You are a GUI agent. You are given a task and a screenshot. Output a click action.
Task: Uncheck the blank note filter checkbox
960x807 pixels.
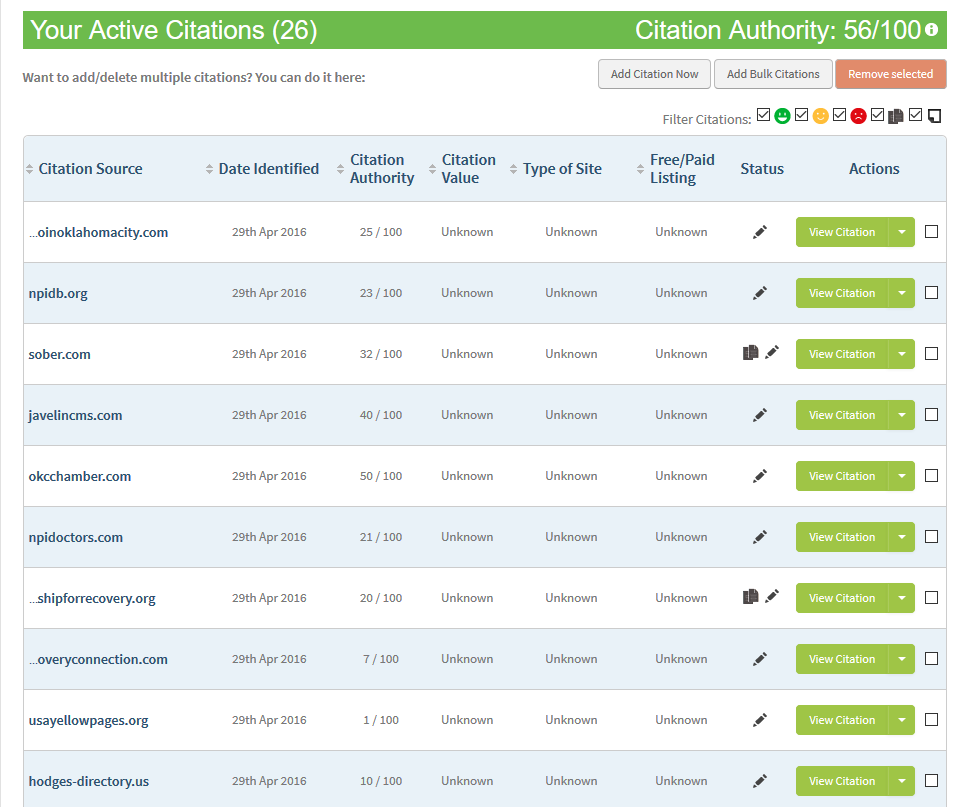[x=915, y=114]
